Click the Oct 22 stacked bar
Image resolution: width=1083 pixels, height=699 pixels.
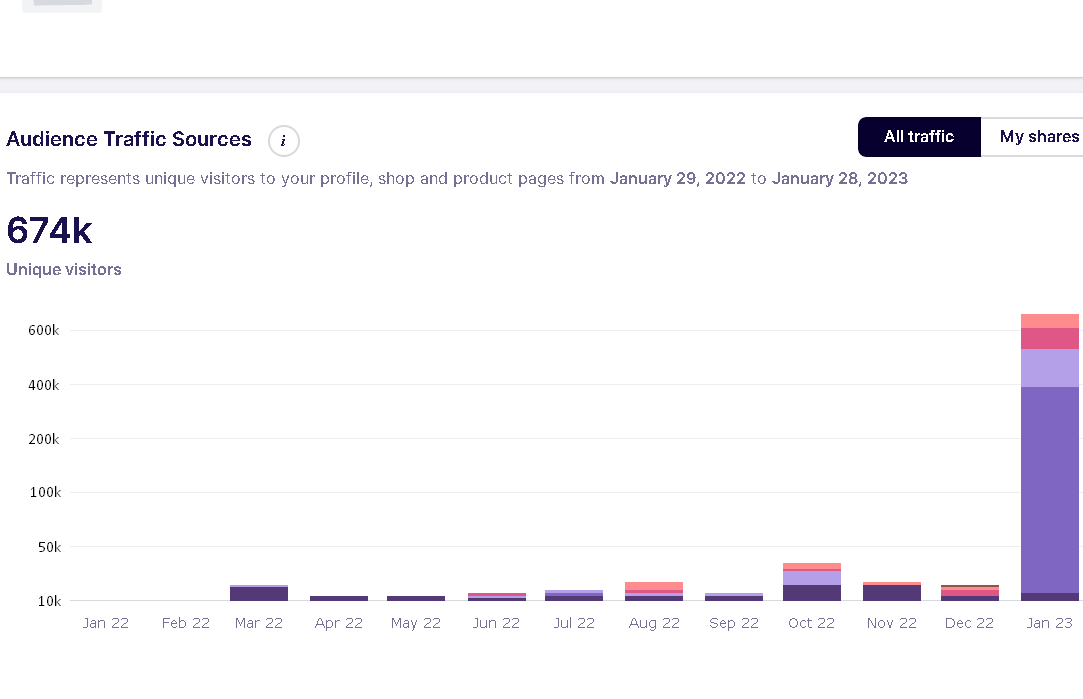pos(811,585)
